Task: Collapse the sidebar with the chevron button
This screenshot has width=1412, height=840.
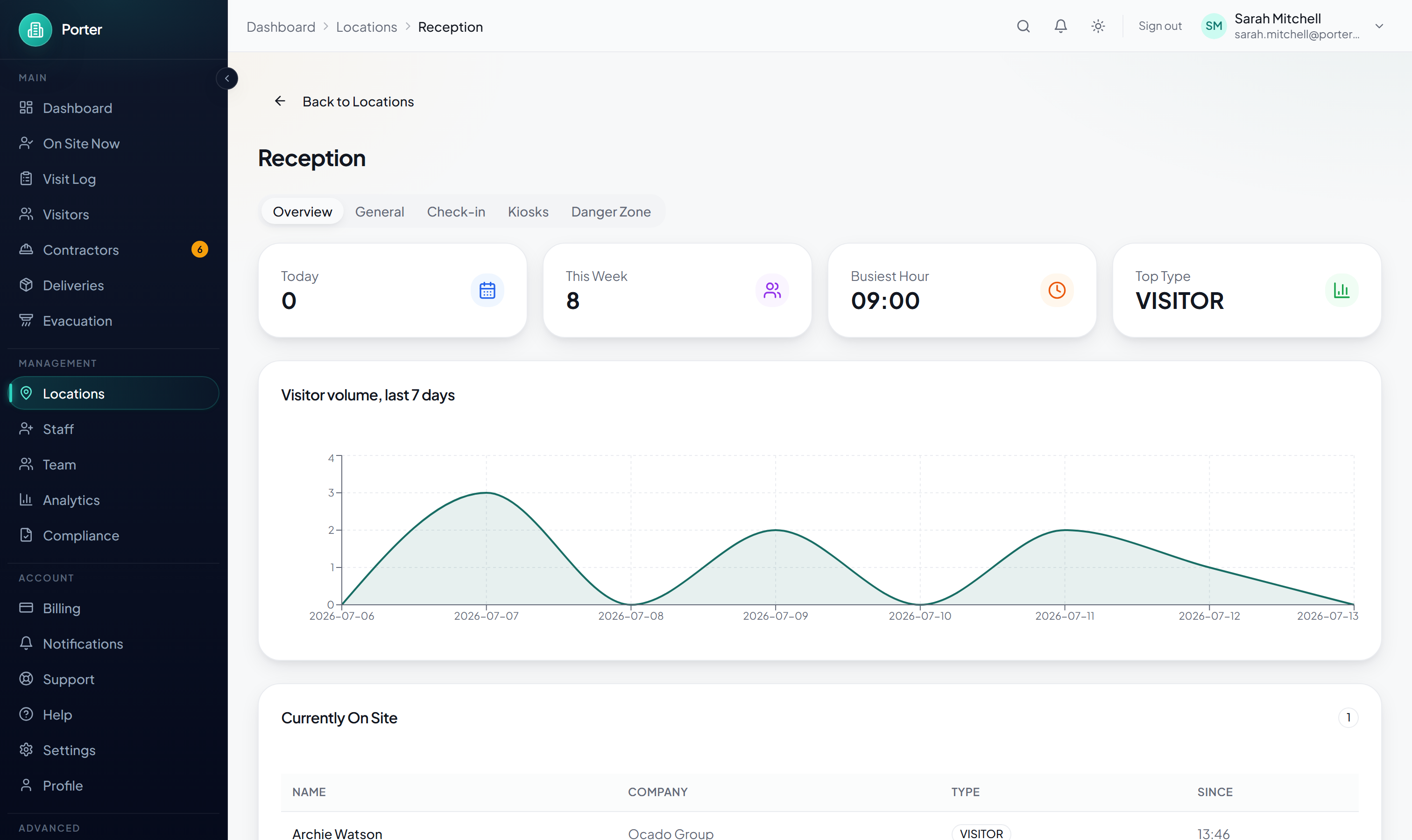Action: (x=226, y=78)
